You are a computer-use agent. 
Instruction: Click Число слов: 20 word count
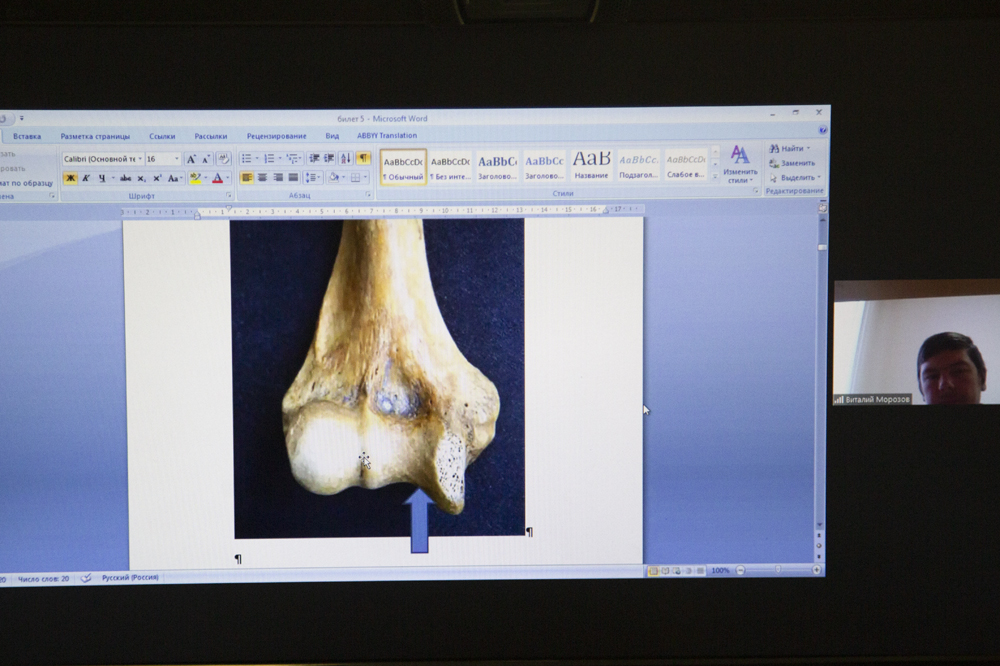point(43,579)
